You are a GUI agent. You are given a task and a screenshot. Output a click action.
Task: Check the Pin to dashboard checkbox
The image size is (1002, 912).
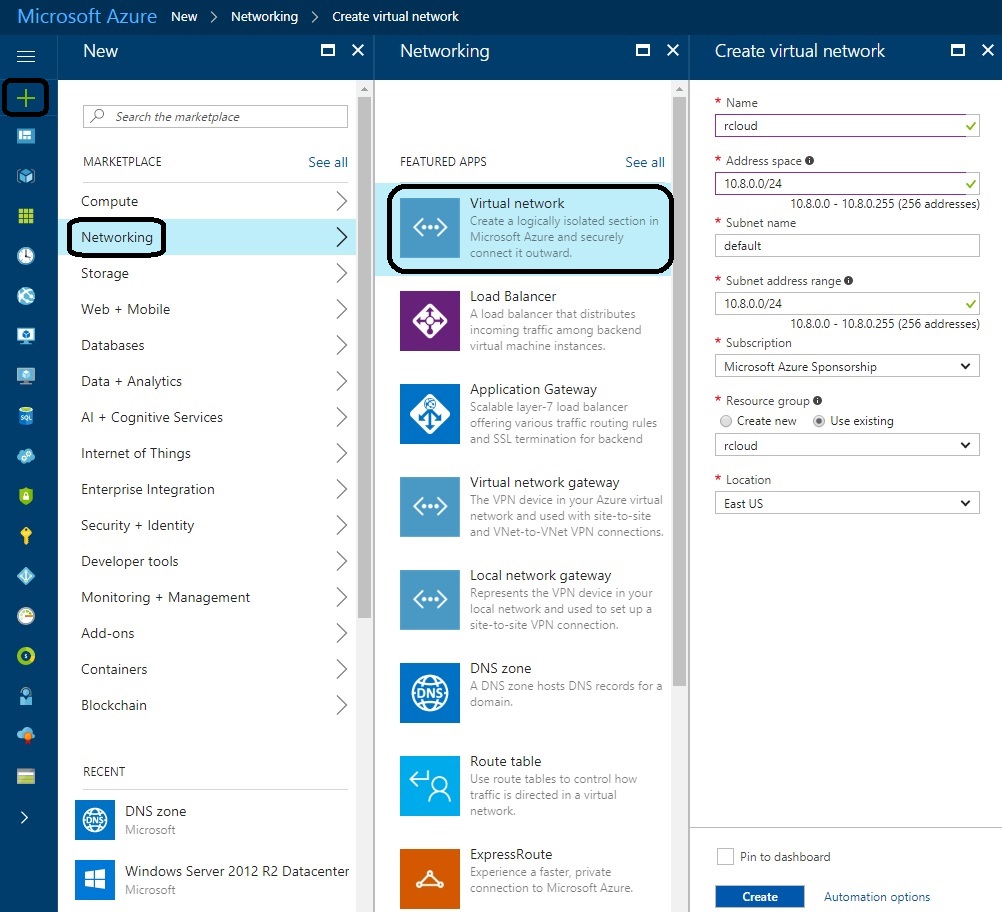click(725, 856)
